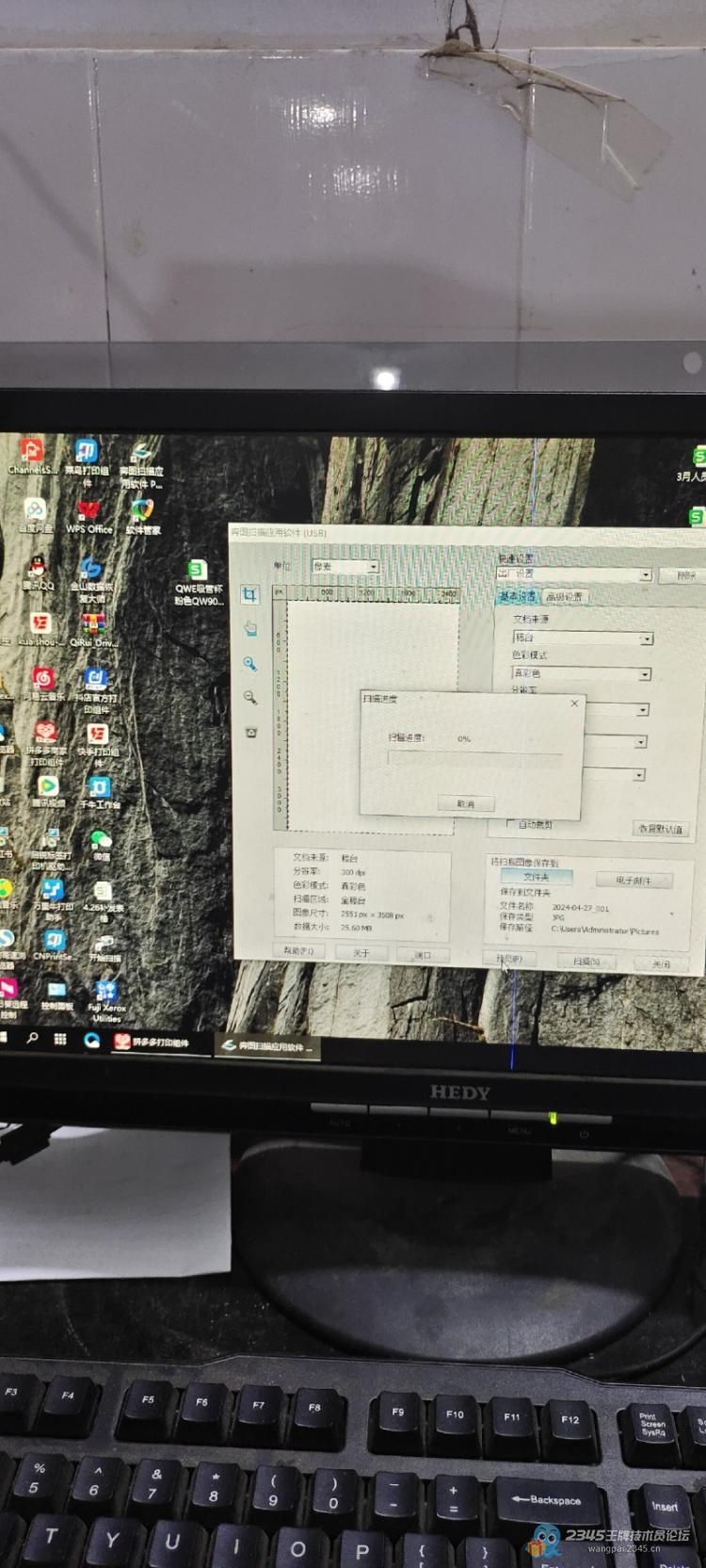
Task: Click the camera icon below zoom tools
Action: coord(251,732)
